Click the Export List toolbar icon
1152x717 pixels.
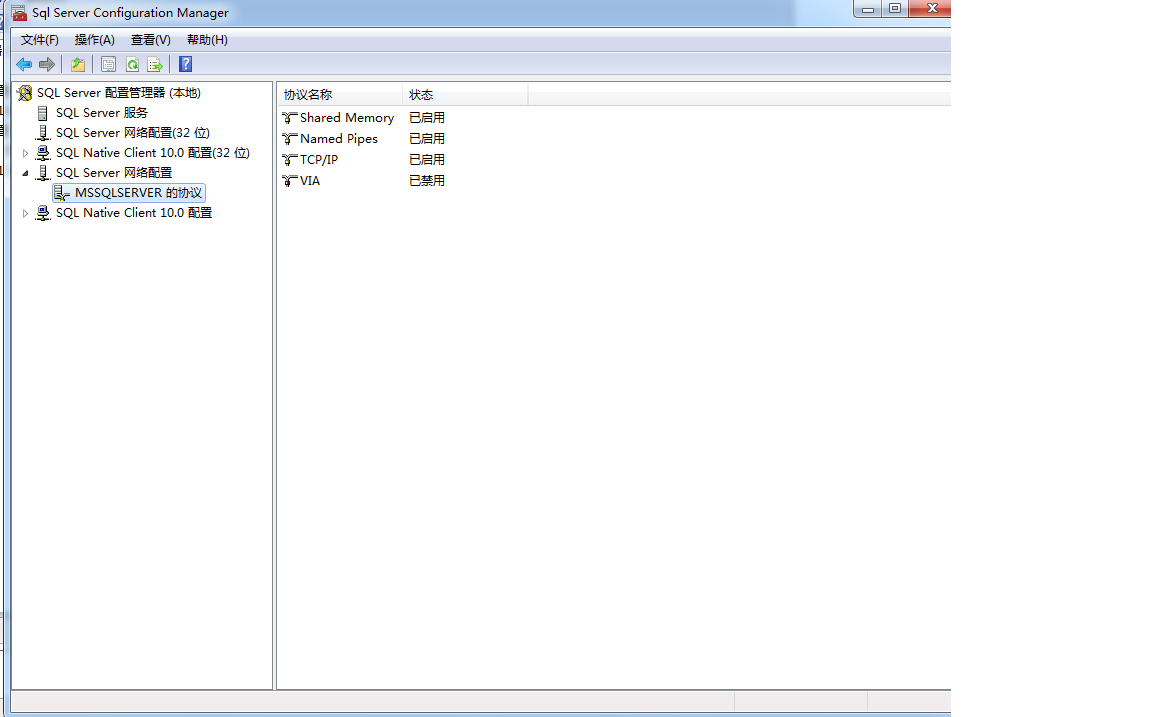click(x=155, y=65)
